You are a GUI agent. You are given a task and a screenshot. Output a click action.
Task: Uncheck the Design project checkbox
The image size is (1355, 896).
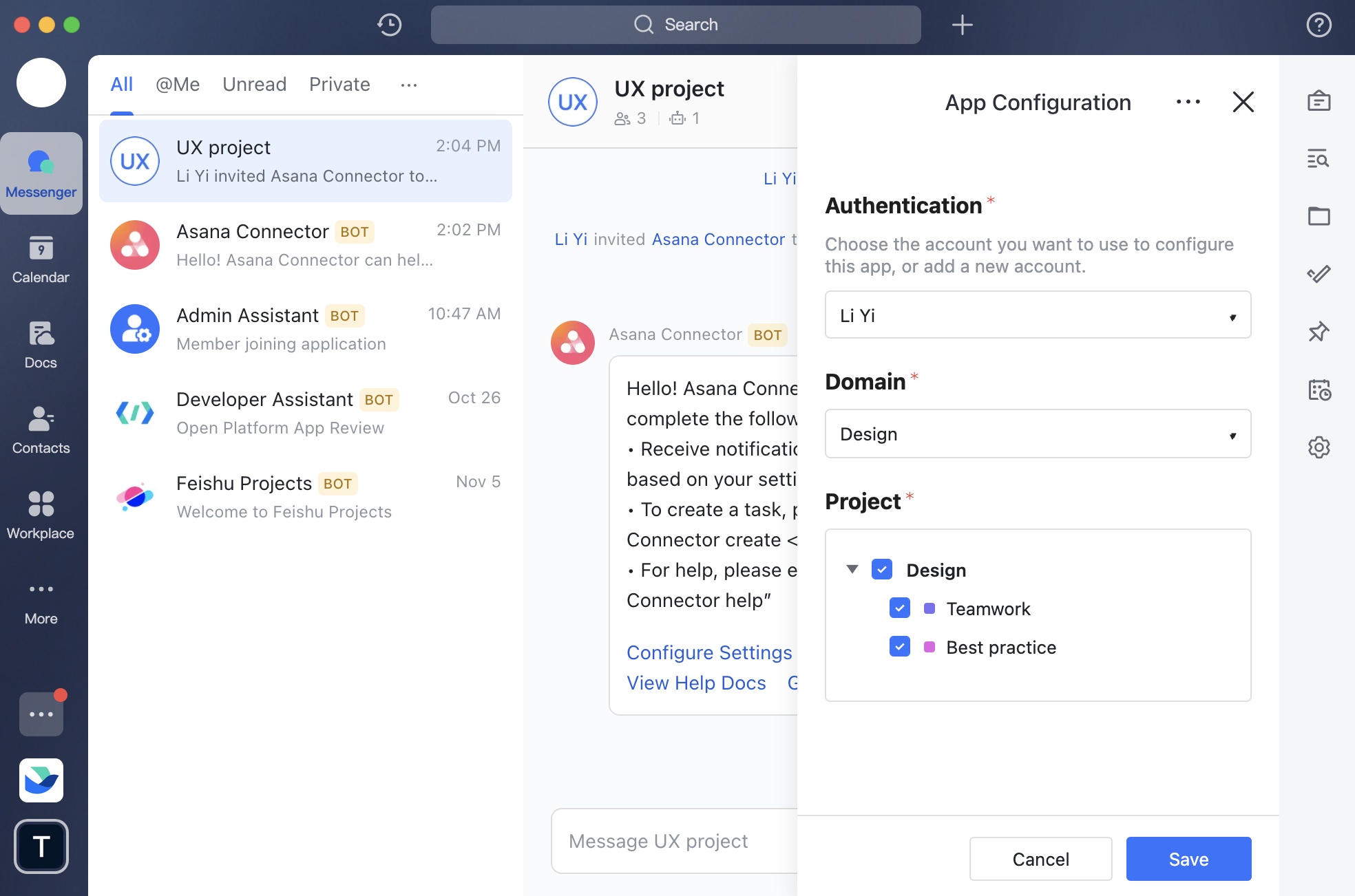coord(882,569)
